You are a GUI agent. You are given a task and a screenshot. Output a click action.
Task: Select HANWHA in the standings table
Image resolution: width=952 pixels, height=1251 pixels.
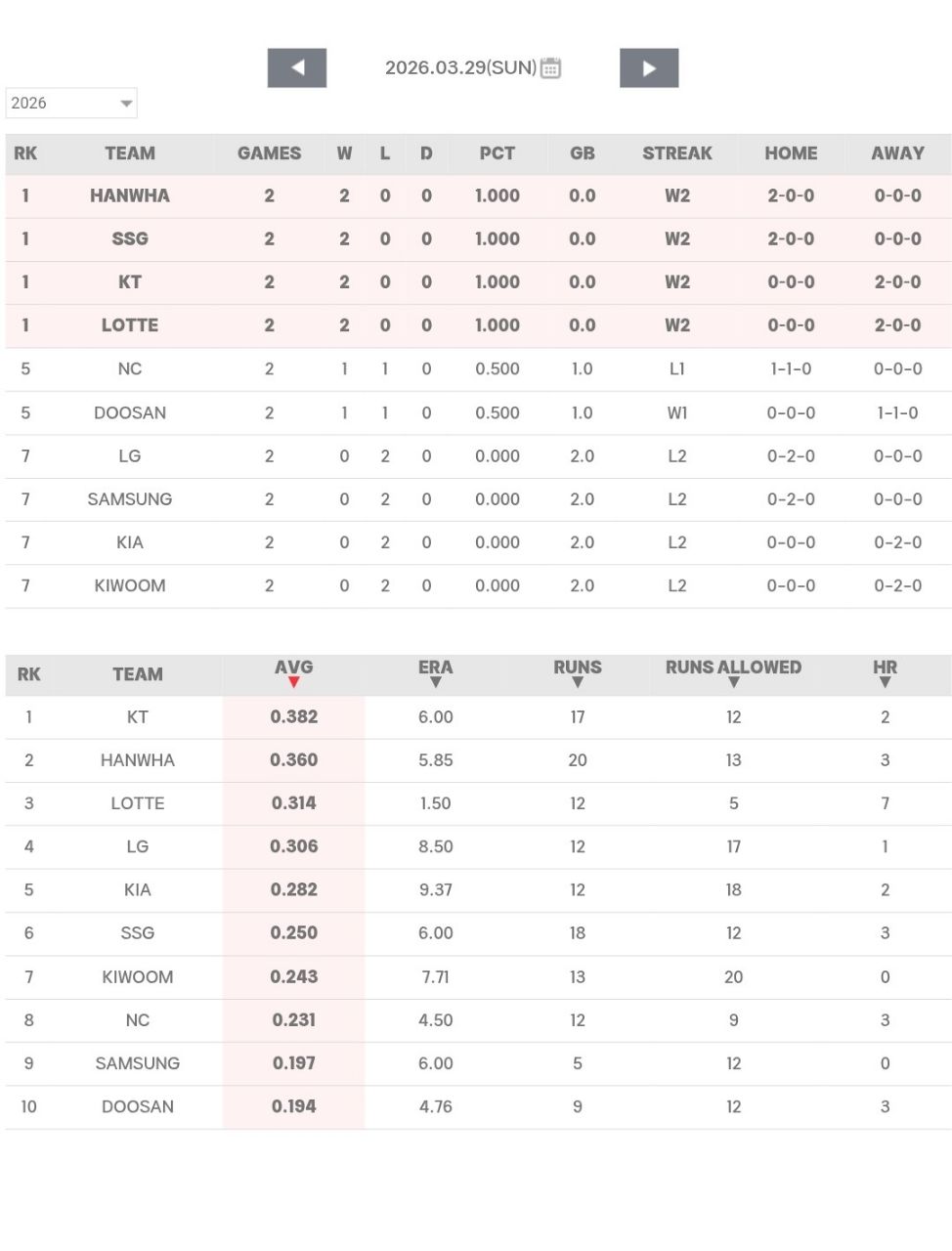tap(130, 196)
